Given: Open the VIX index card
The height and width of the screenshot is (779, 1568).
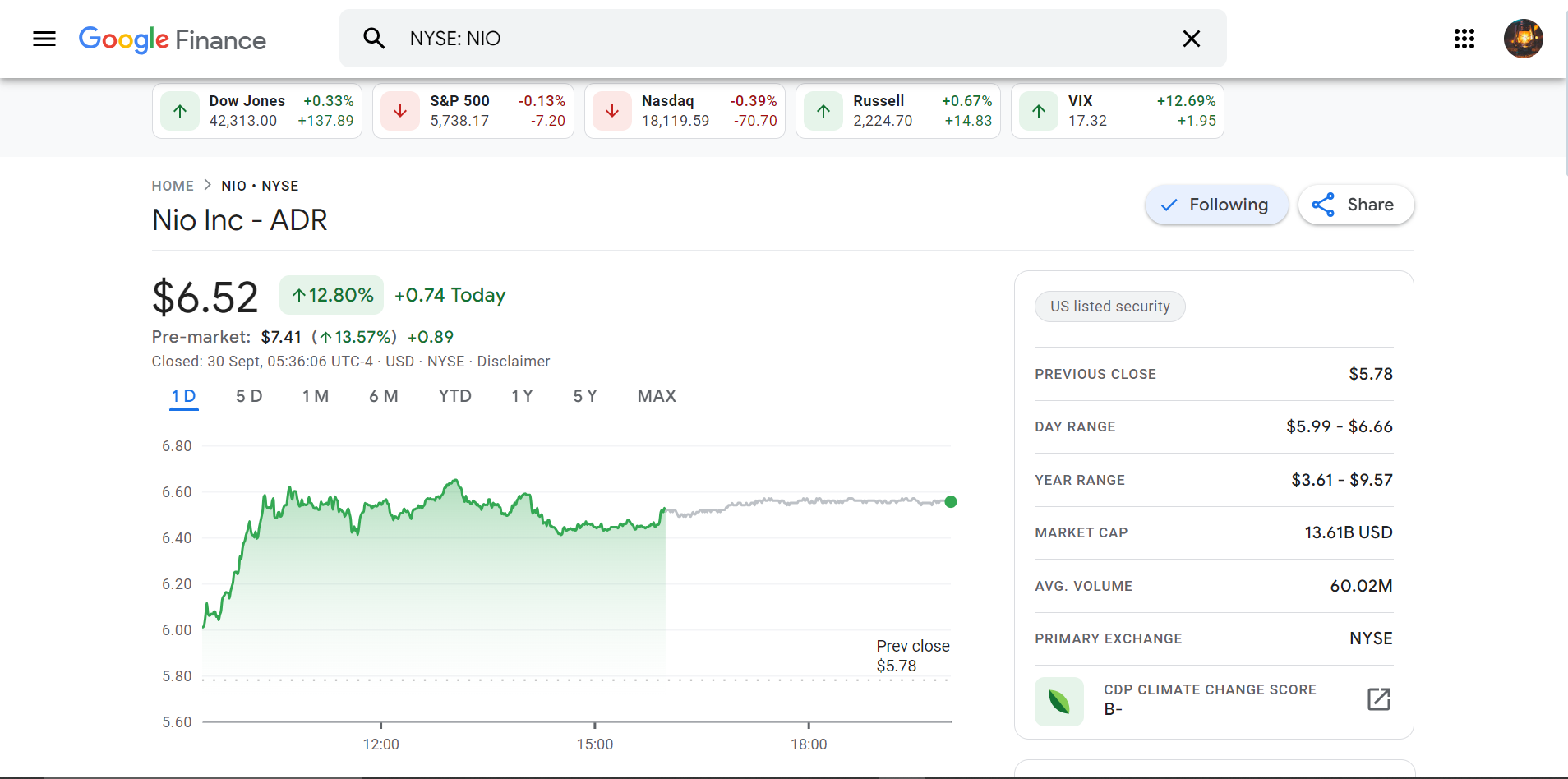Looking at the screenshot, I should (1118, 111).
